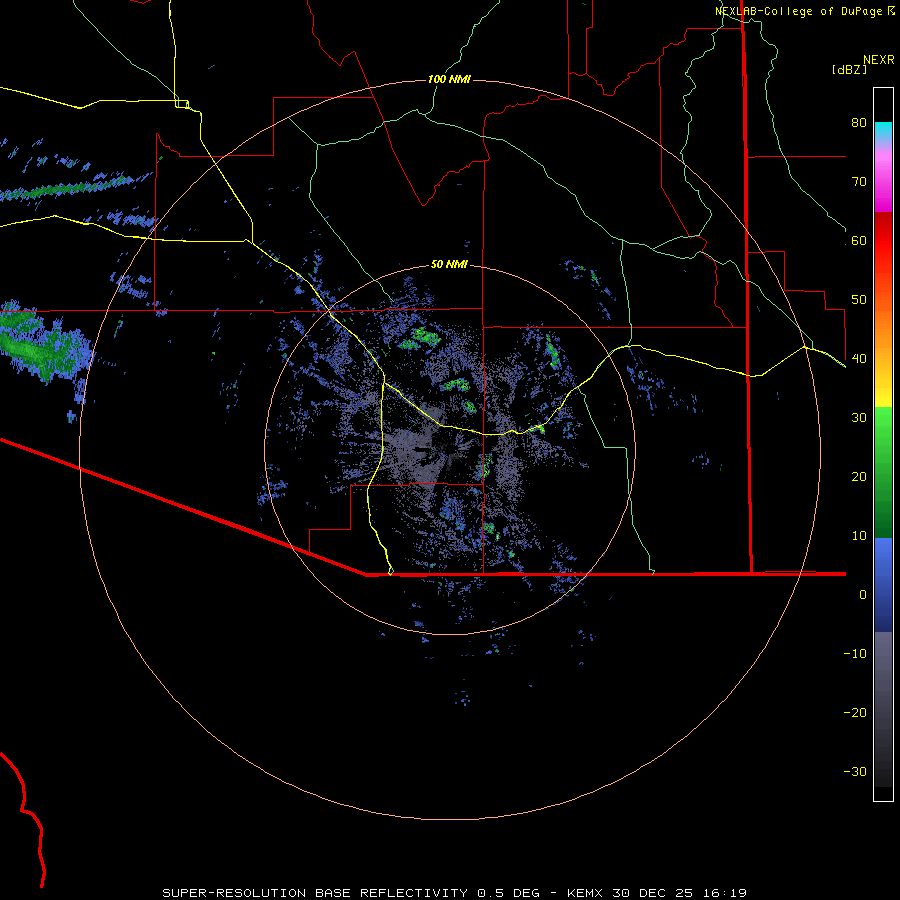Click the orange segment of the reflectivity color bar
Viewport: 900px width, 900px height.
pyautogui.click(x=883, y=327)
